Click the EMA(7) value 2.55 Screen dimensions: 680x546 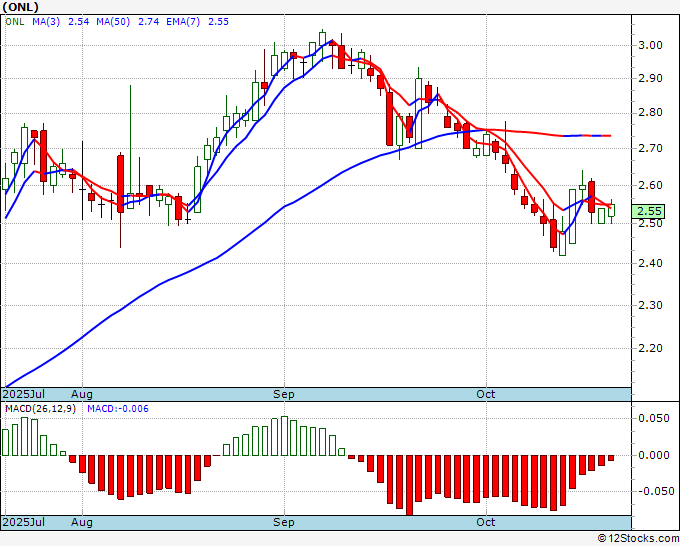218,22
